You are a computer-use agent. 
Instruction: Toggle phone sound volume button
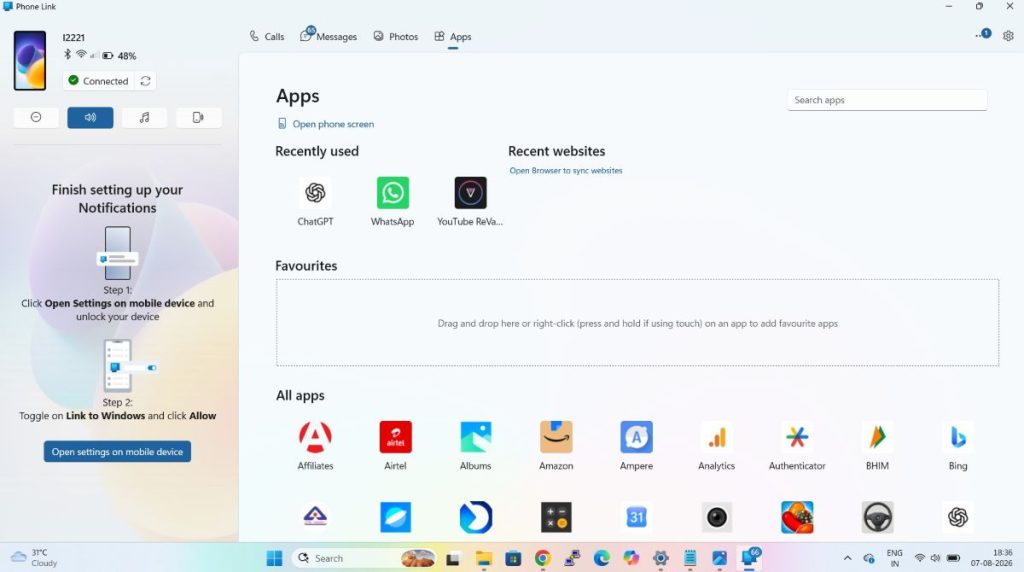[90, 118]
